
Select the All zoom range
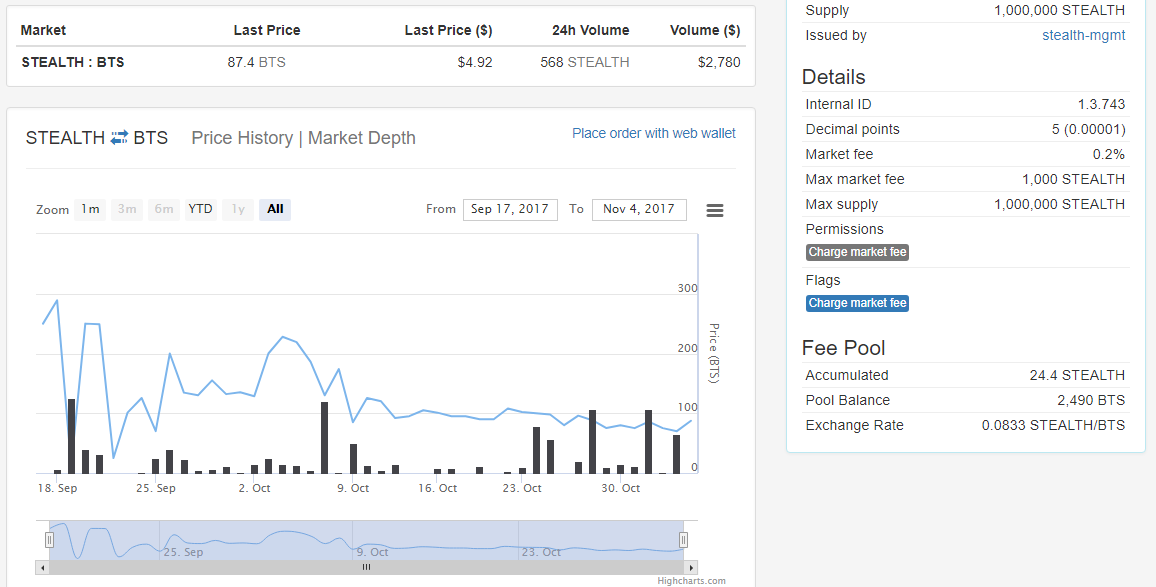pos(275,209)
